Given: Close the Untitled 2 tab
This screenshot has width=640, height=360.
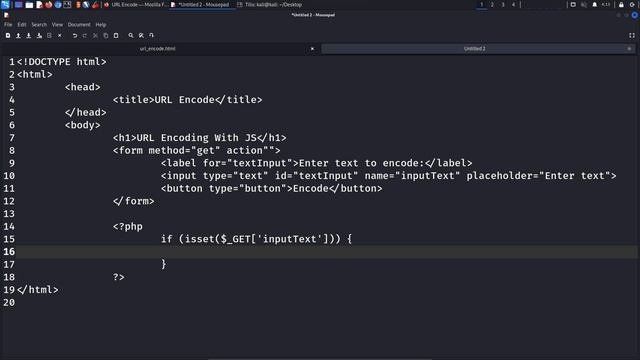Looking at the screenshot, I should tap(629, 49).
